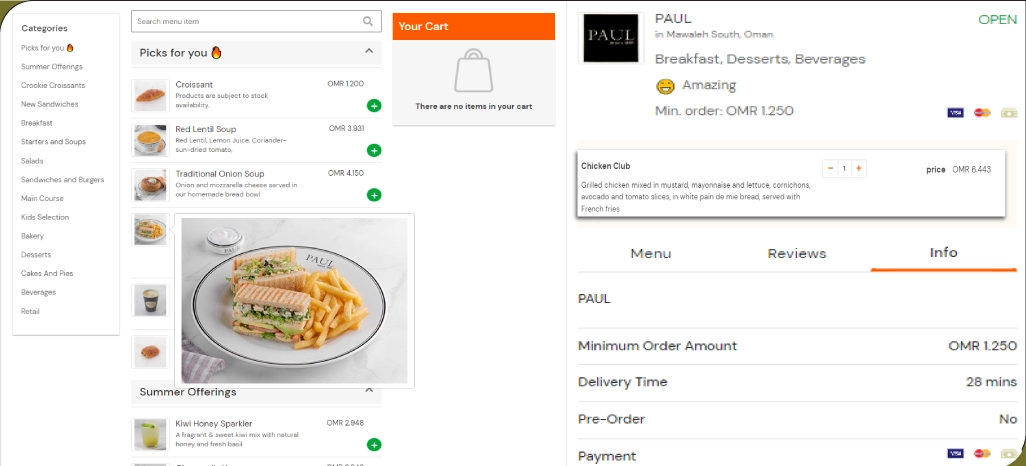Click the empty cart bag icon

[x=474, y=72]
